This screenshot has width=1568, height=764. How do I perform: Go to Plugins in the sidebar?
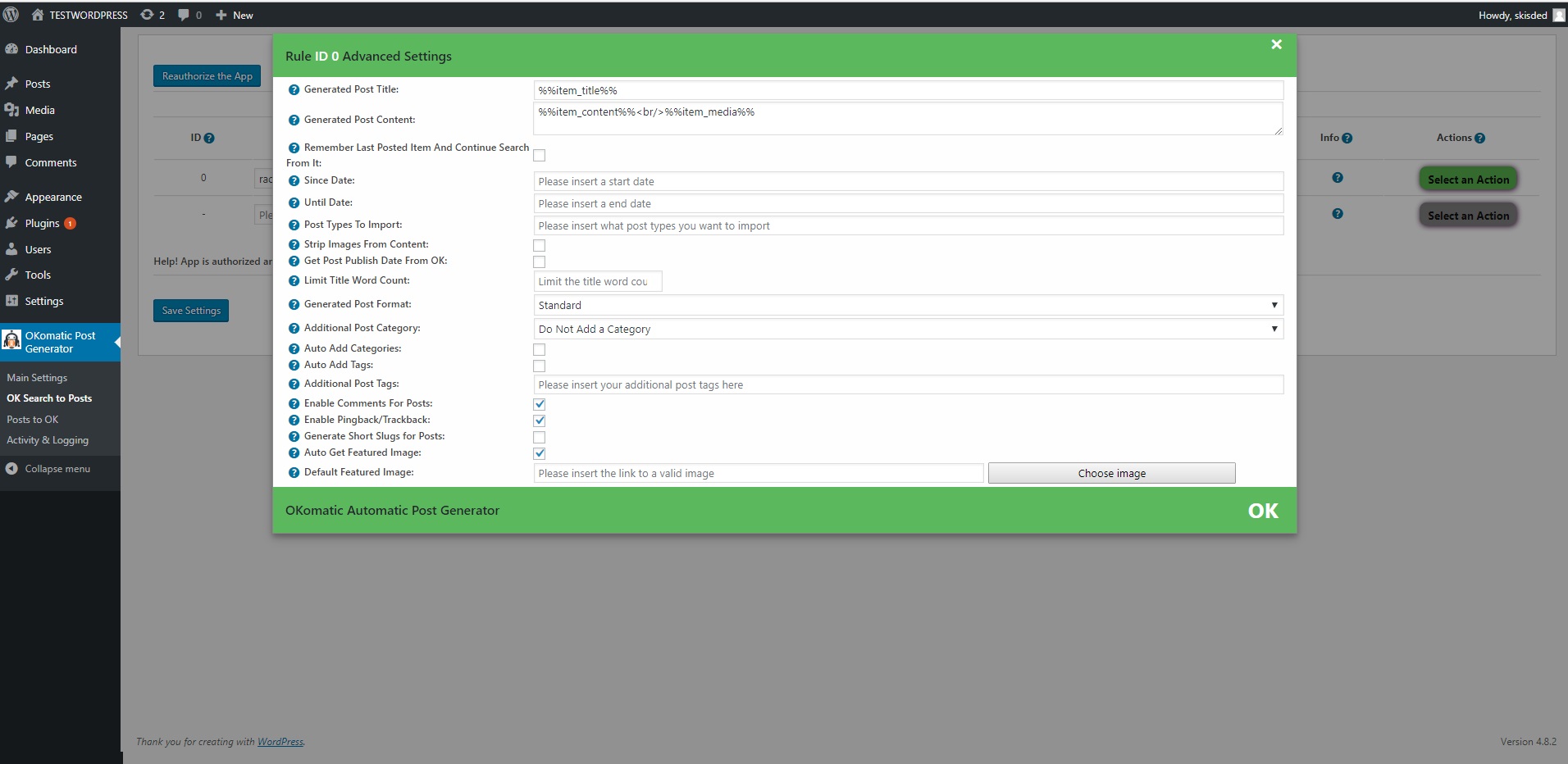pyautogui.click(x=43, y=223)
